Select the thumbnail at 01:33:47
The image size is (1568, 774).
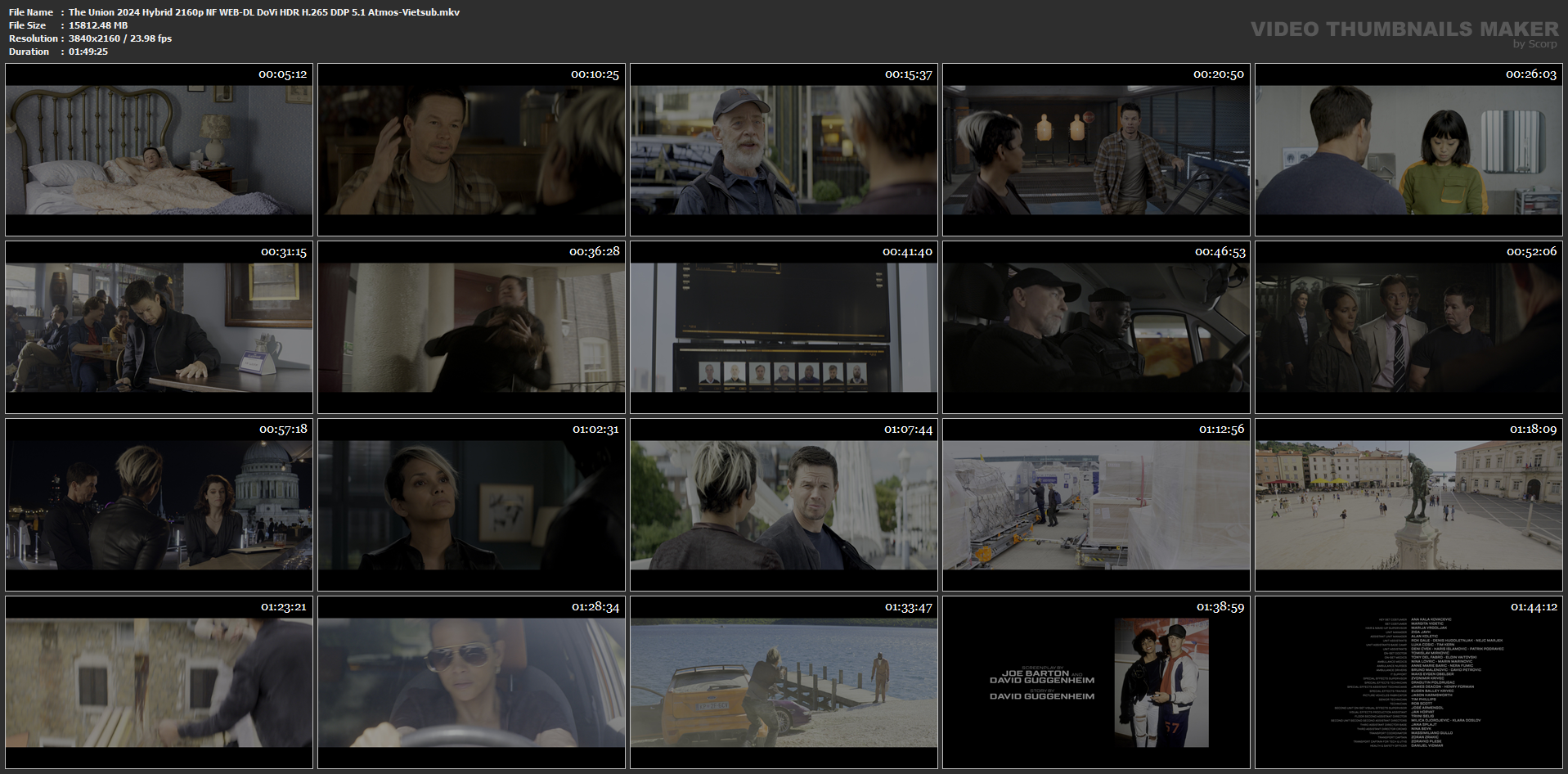784,682
